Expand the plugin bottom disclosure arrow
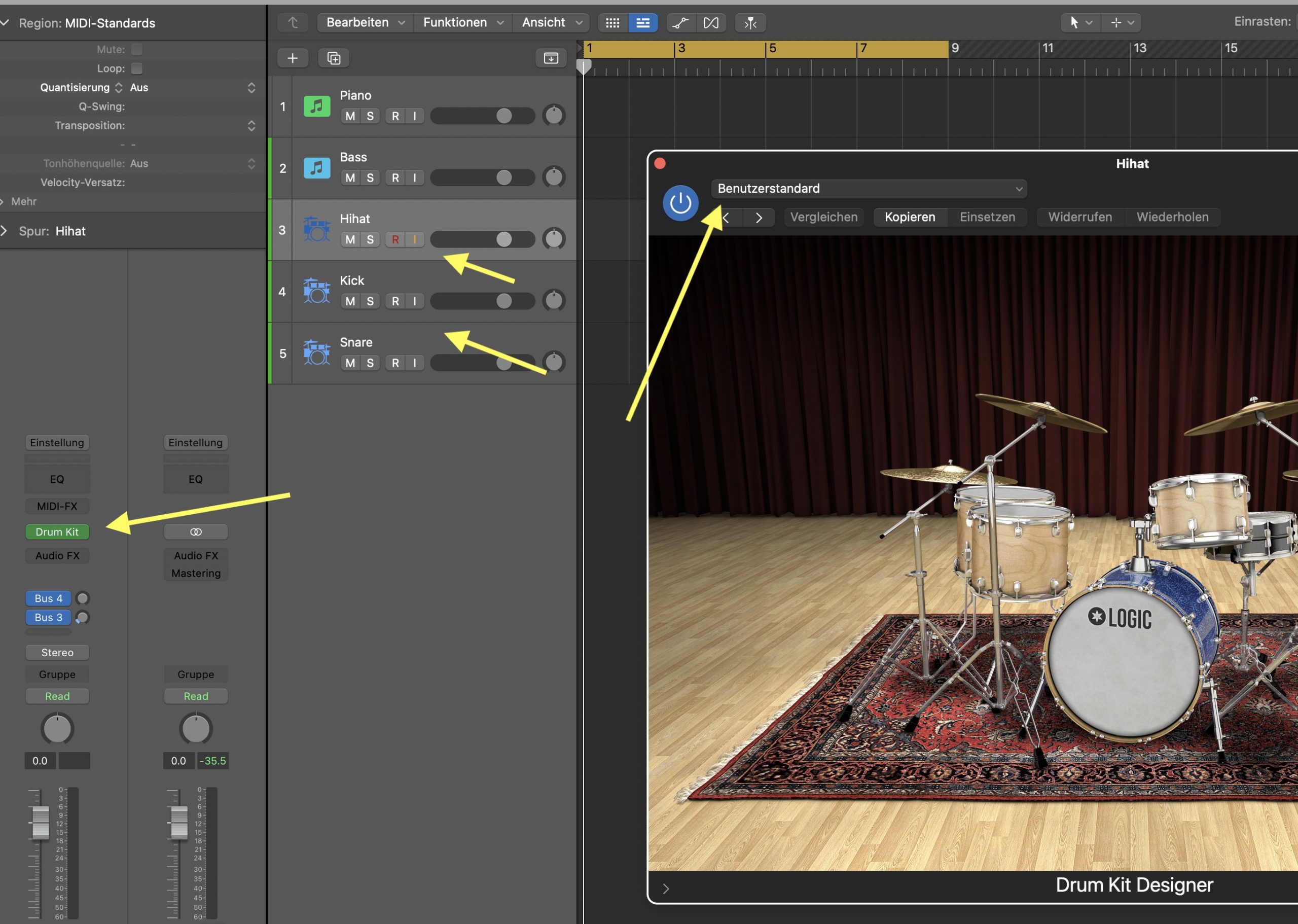 (666, 888)
